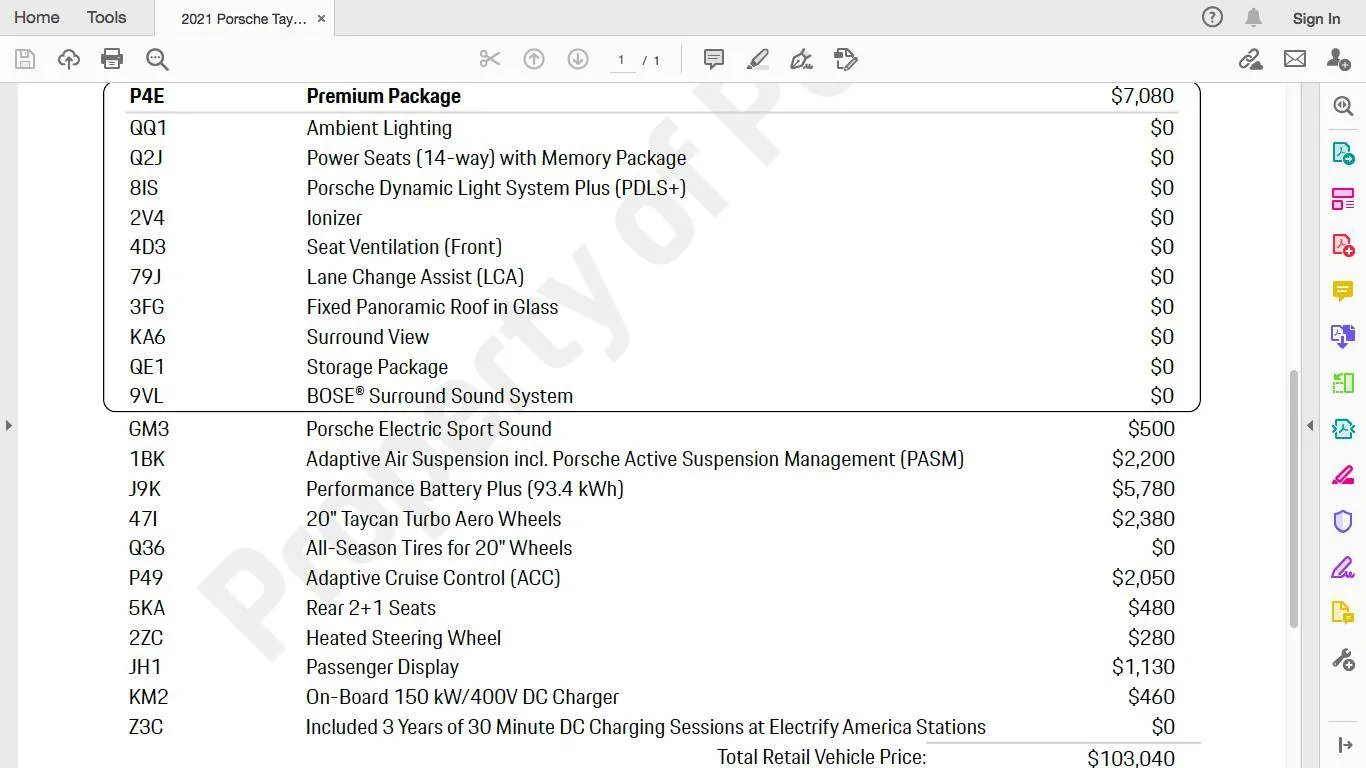The width and height of the screenshot is (1366, 768).
Task: Print the document using printer icon
Action: pos(112,59)
